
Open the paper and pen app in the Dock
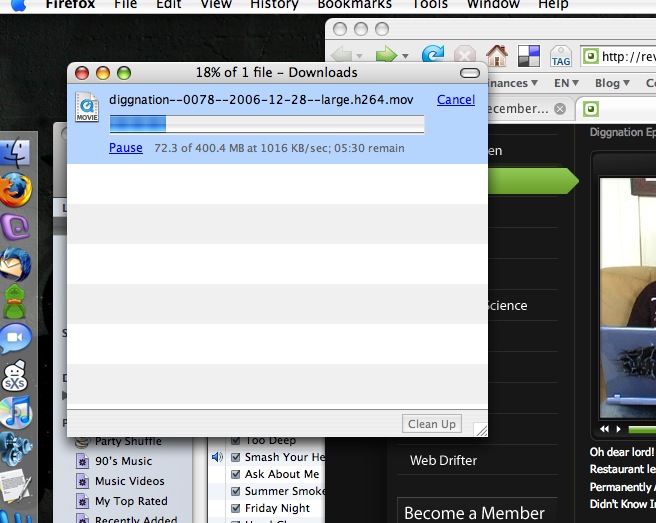[15, 486]
